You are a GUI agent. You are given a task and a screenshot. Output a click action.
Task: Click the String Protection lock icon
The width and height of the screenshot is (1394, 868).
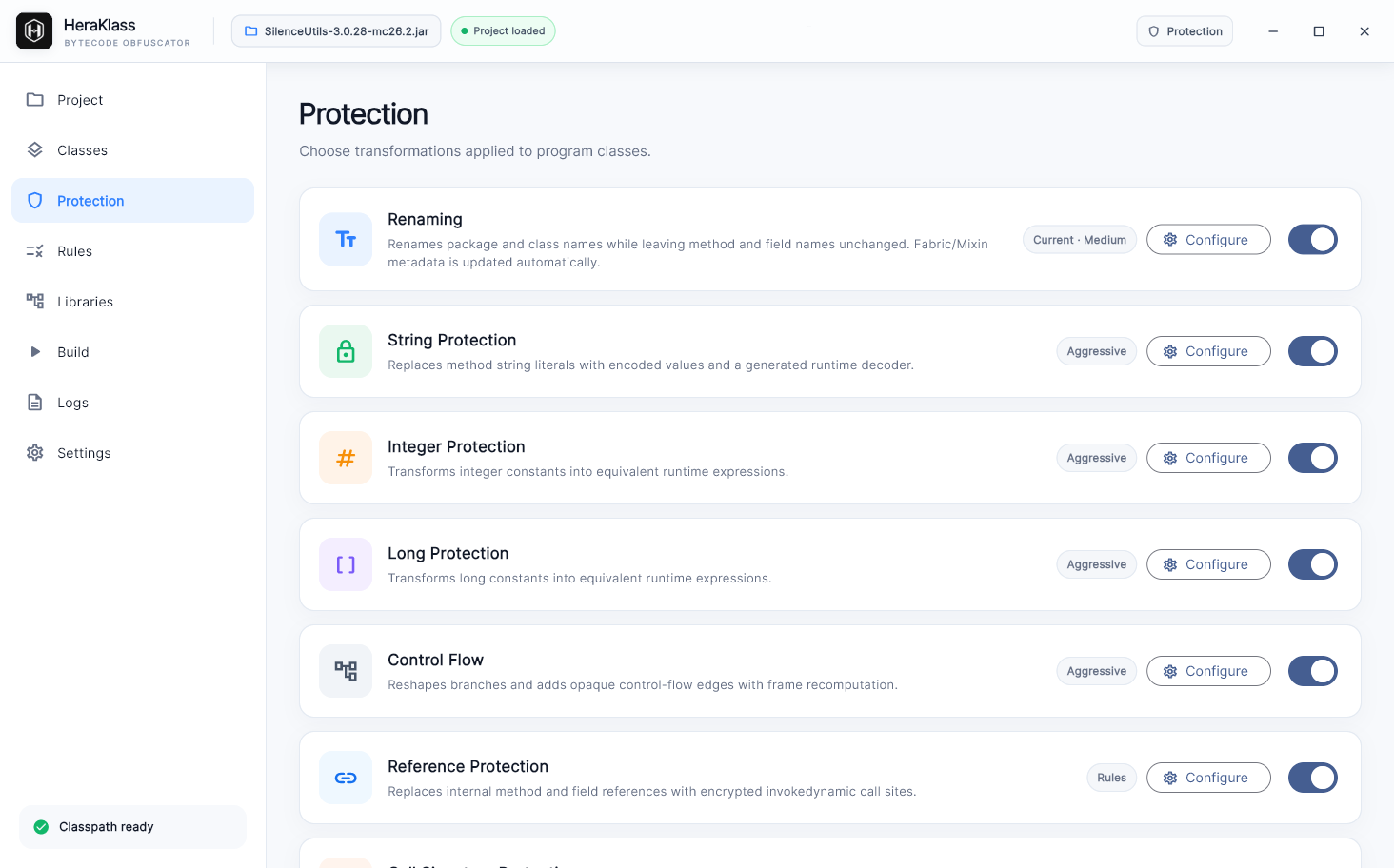[346, 351]
